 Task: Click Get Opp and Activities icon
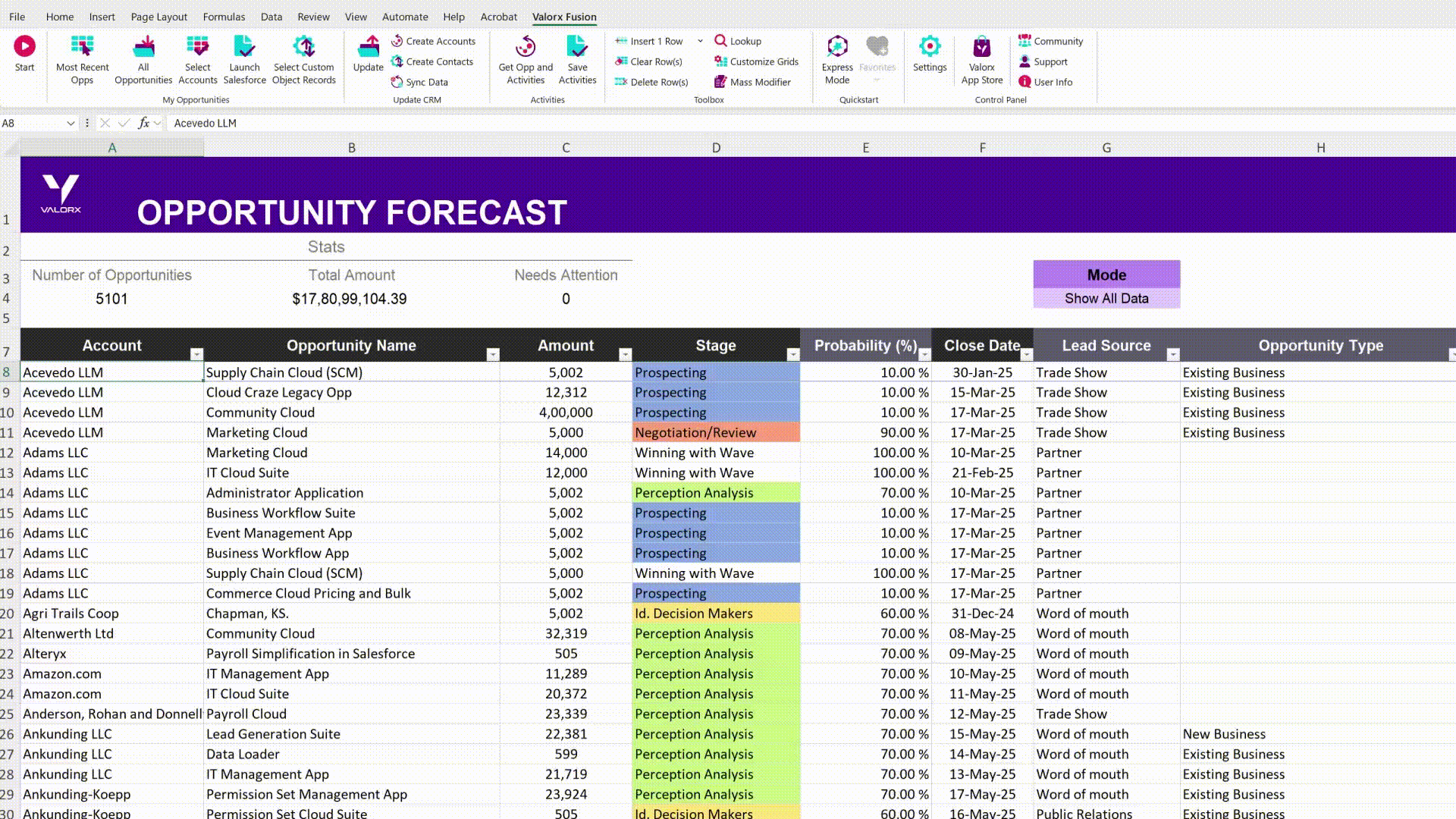(526, 47)
